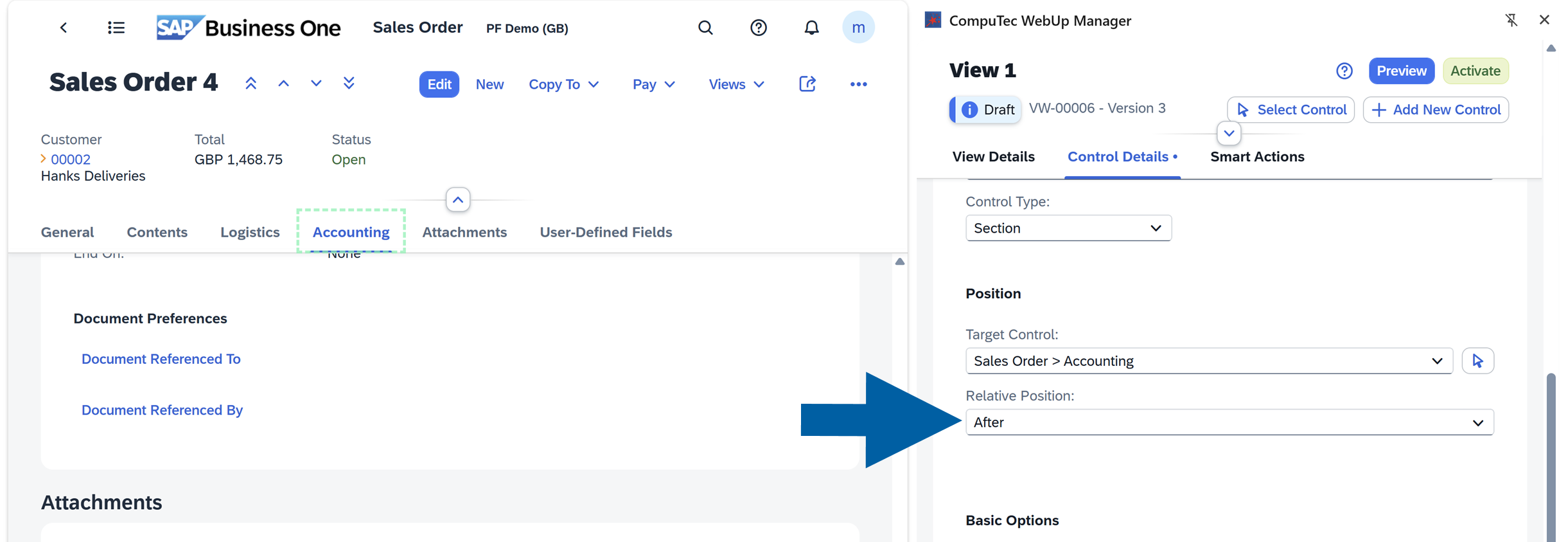
Task: Collapse the sales order header
Action: 458,200
